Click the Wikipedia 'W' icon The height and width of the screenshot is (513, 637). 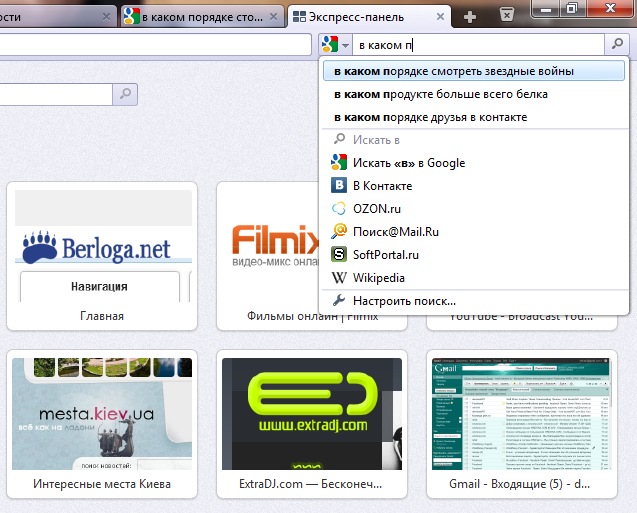pyautogui.click(x=339, y=278)
